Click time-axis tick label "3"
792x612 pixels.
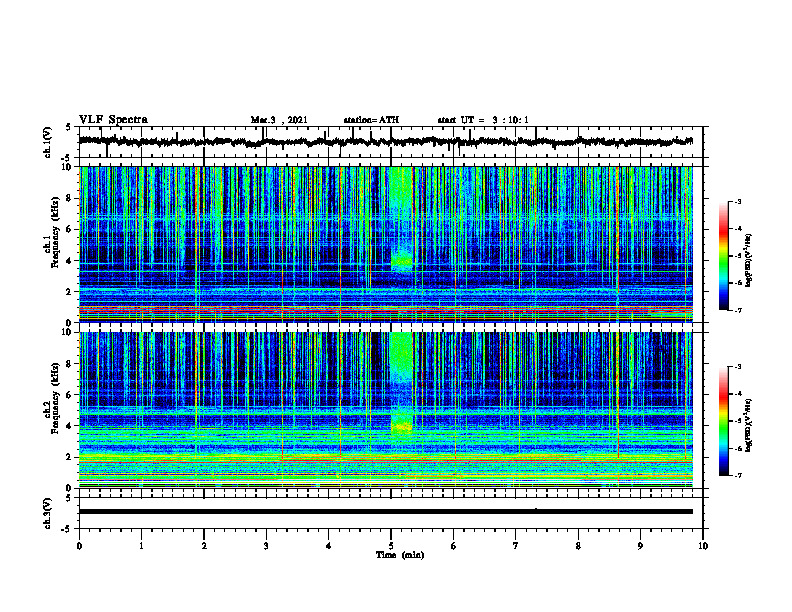tap(266, 546)
